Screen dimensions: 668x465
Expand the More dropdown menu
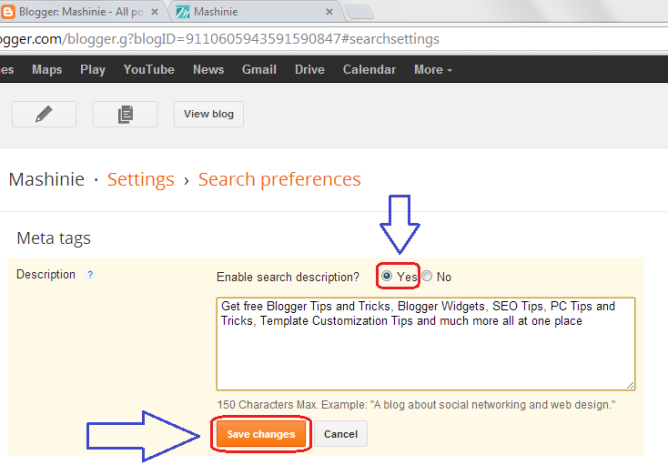(x=433, y=69)
